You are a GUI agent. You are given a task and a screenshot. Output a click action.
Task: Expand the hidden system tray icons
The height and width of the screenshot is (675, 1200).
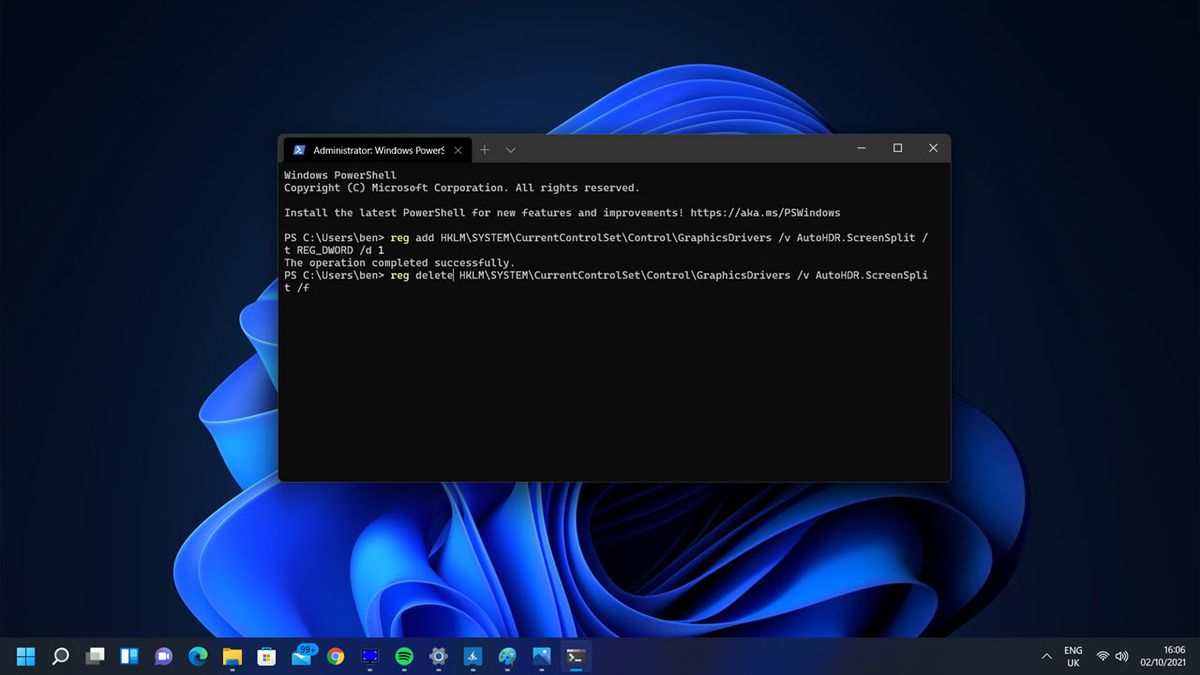(1047, 657)
